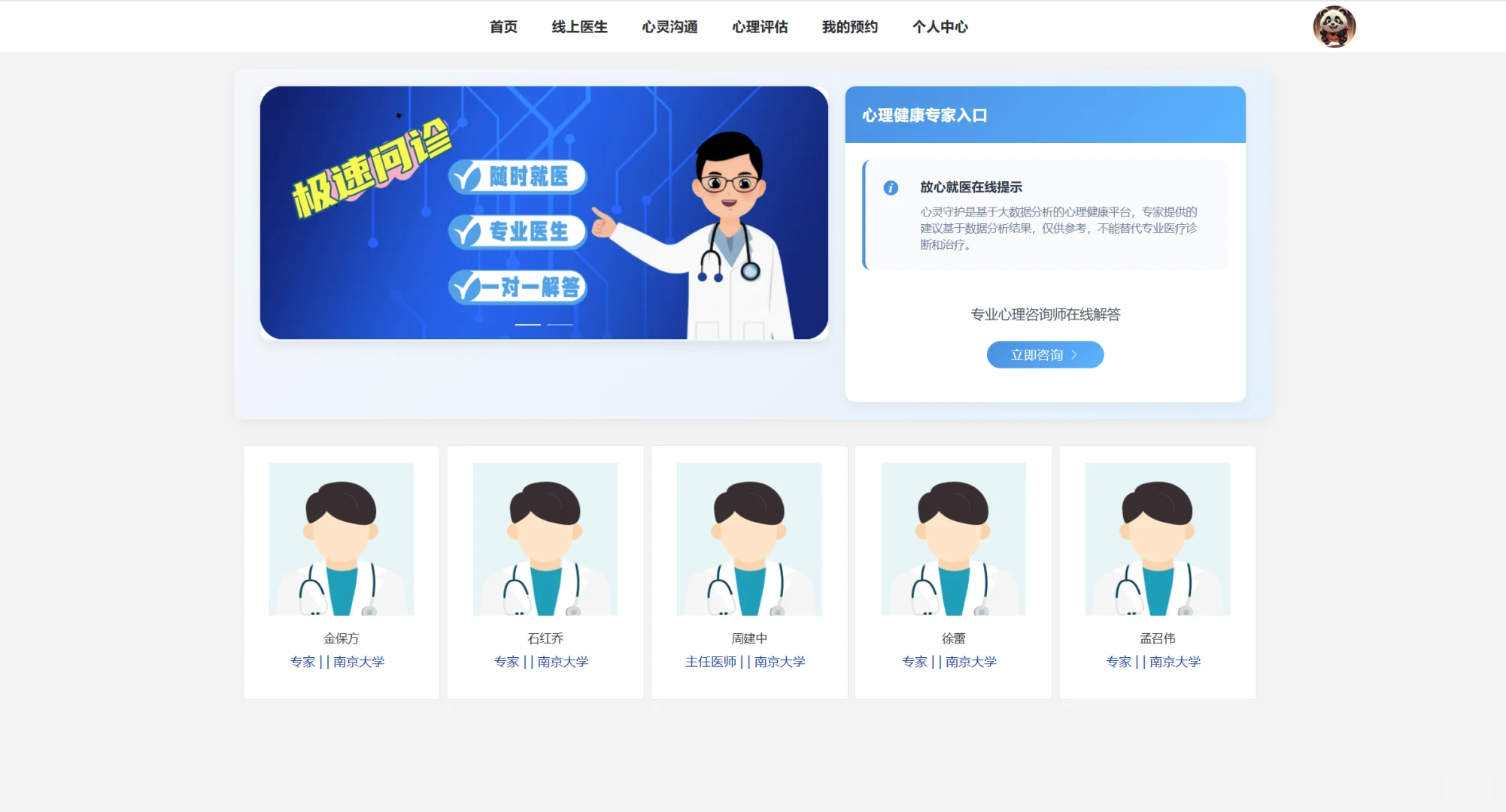Click the 立即咨询 button
This screenshot has width=1506, height=812.
[x=1045, y=354]
